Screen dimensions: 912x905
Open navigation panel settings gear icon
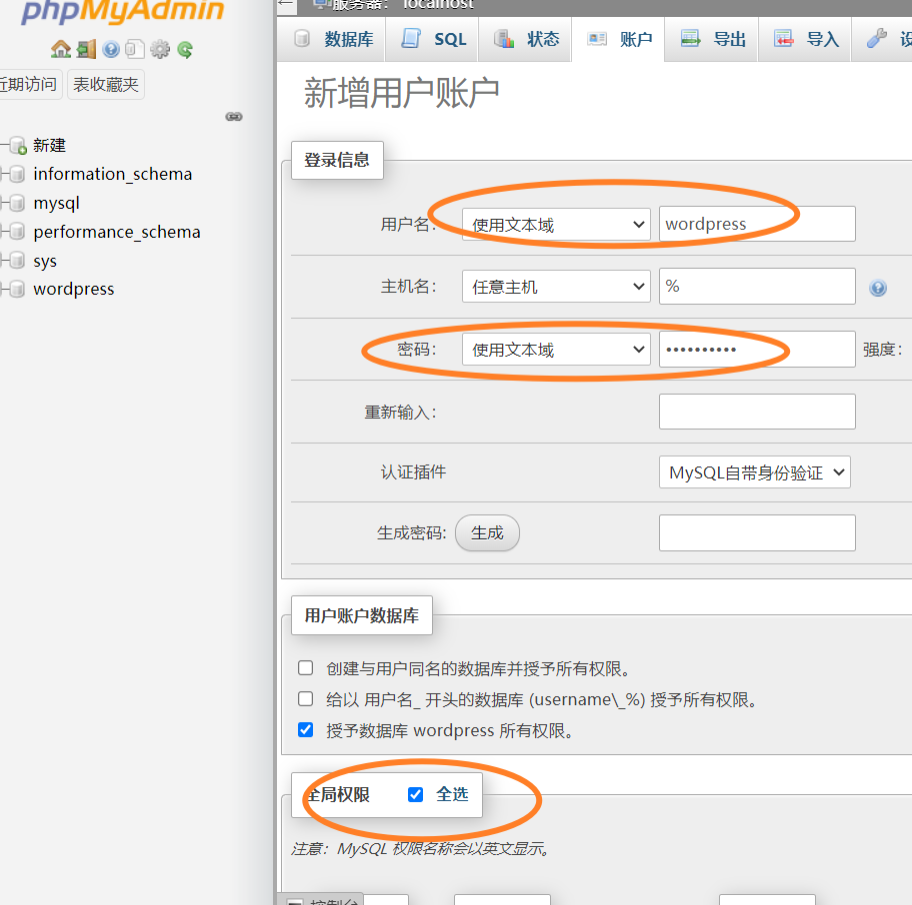click(x=160, y=49)
